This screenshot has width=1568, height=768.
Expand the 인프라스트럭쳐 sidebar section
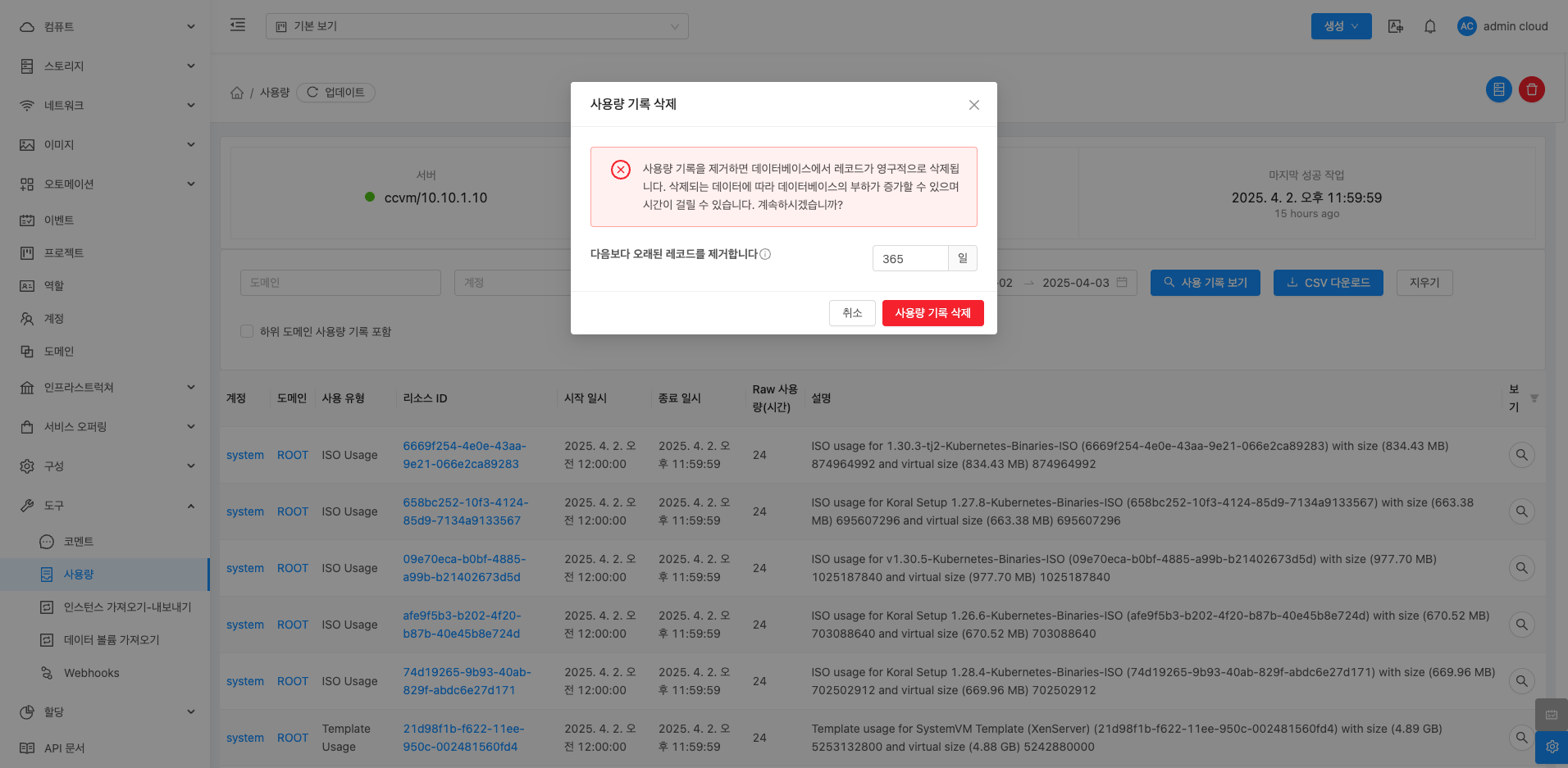105,387
